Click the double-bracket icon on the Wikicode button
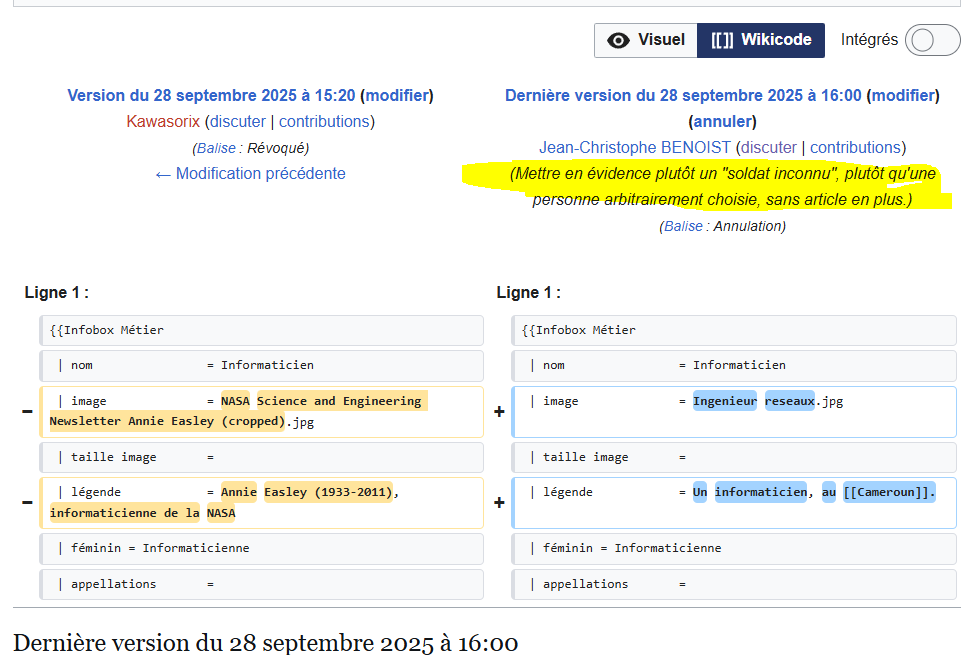 [722, 40]
